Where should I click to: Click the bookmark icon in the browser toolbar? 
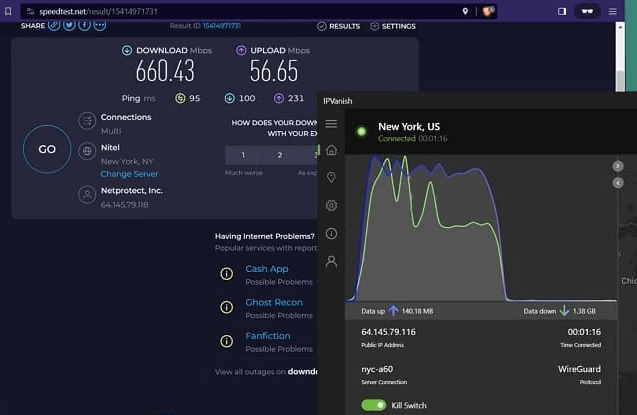[x=8, y=11]
